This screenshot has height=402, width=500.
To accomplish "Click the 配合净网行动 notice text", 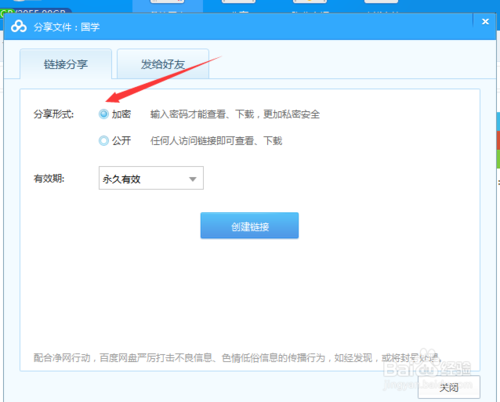I will (x=238, y=358).
